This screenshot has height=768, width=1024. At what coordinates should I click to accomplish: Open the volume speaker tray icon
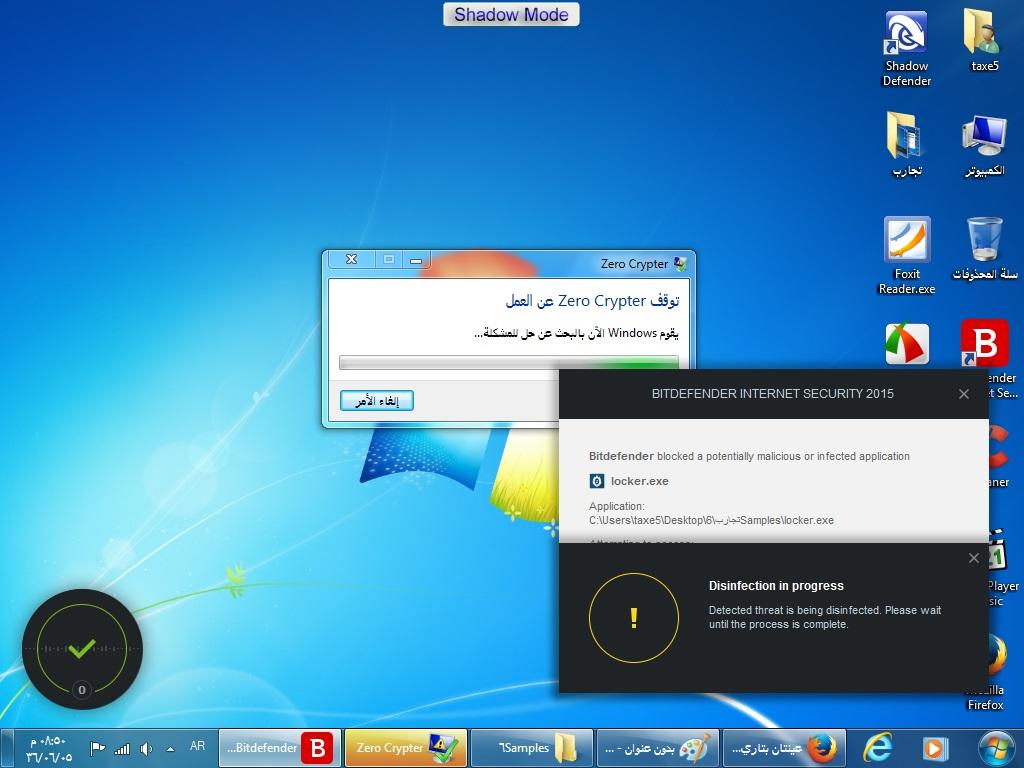[146, 748]
